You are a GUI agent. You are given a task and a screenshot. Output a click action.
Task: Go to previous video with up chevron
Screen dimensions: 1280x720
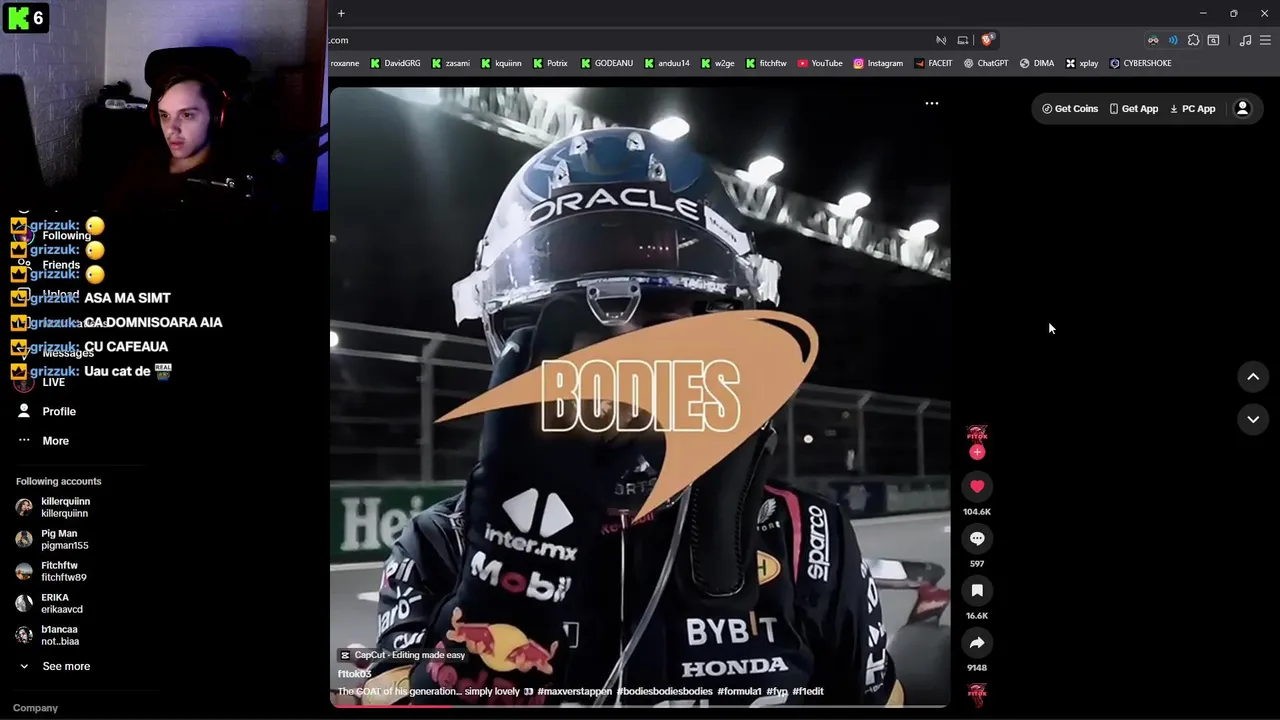(1253, 377)
